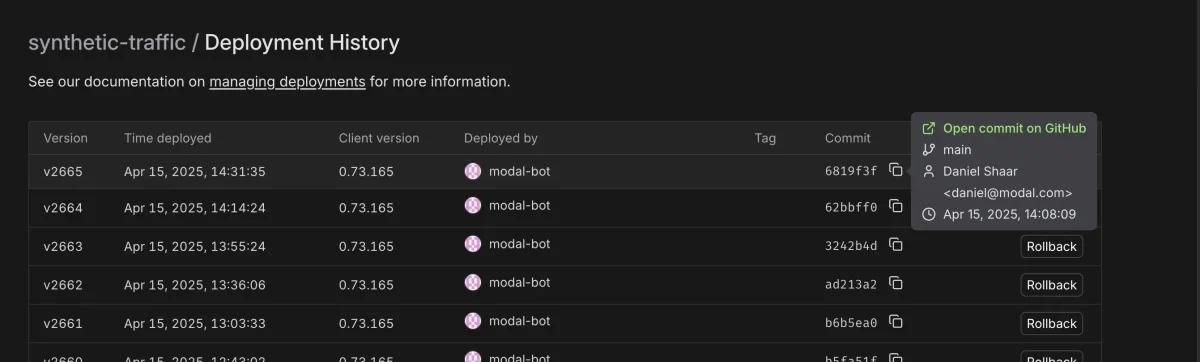Click commit hash text ad213a2
This screenshot has height=362, width=1200.
tap(851, 285)
